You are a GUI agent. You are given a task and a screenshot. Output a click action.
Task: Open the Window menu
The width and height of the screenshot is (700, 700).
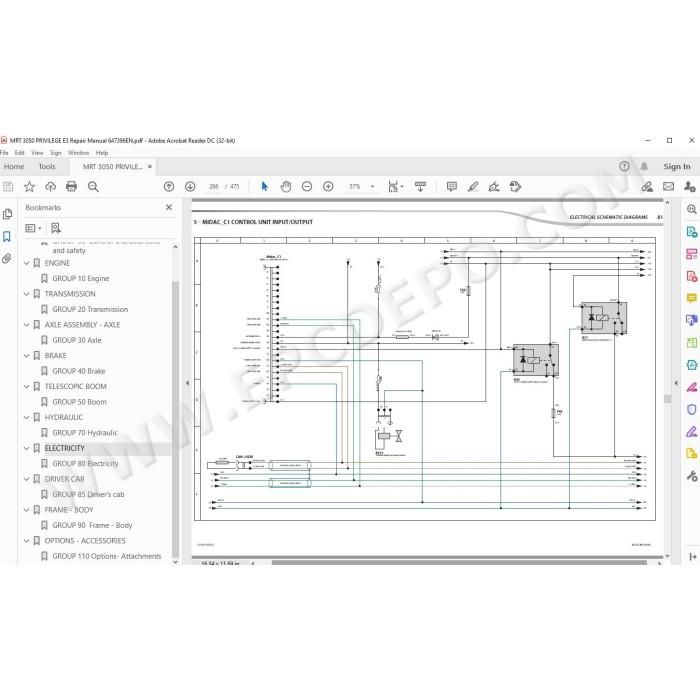click(79, 153)
